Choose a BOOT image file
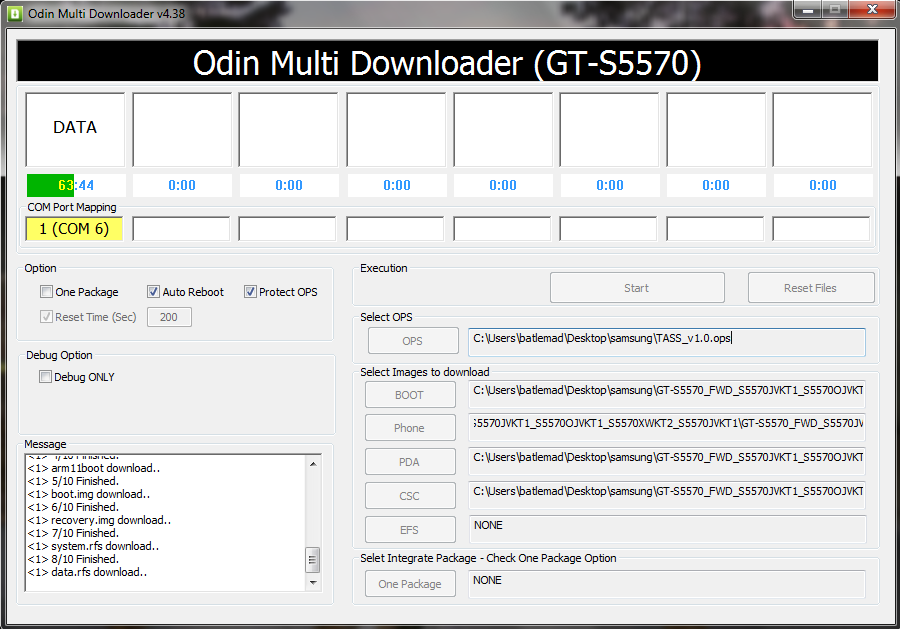The height and width of the screenshot is (629, 900). (410, 395)
